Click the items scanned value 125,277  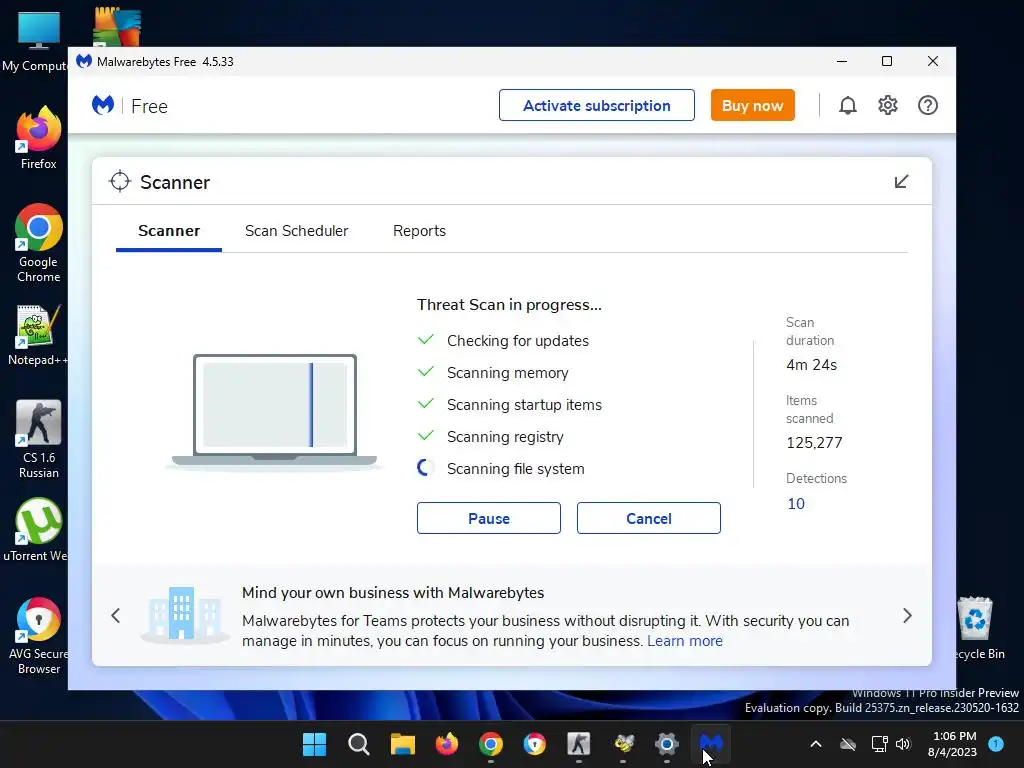click(x=814, y=443)
